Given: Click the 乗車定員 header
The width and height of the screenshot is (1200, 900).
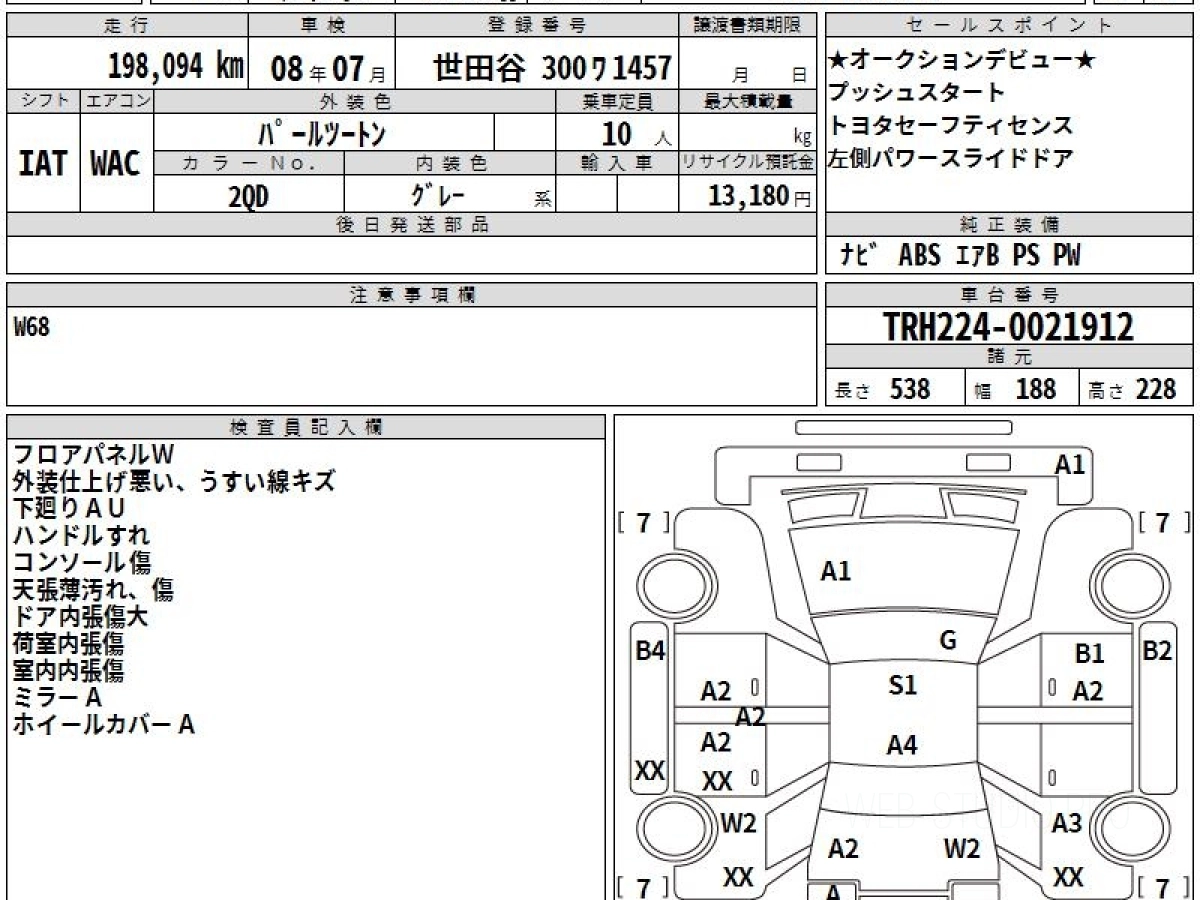Looking at the screenshot, I should click(x=618, y=101).
